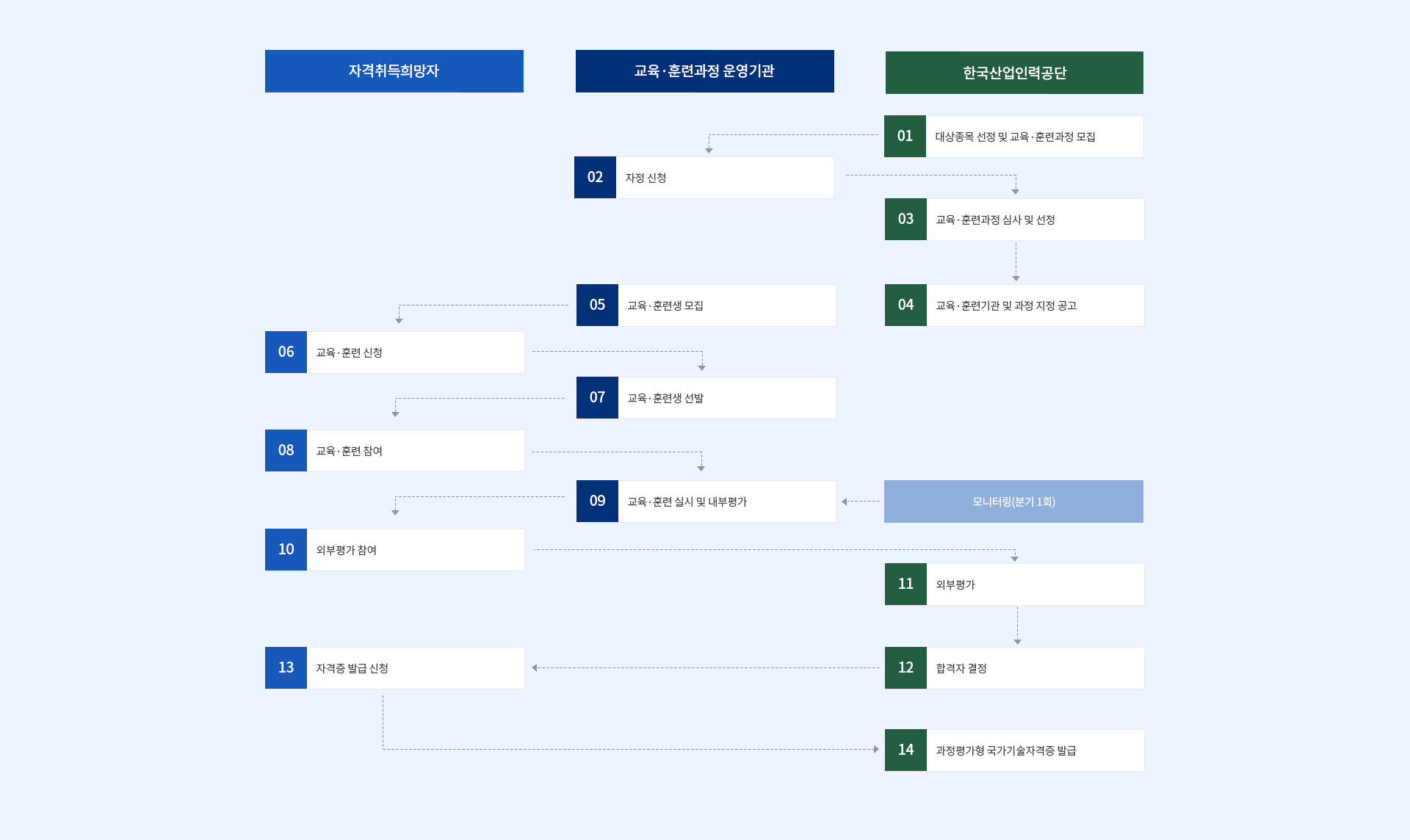
Task: Select the 05 step number badge
Action: [597, 305]
